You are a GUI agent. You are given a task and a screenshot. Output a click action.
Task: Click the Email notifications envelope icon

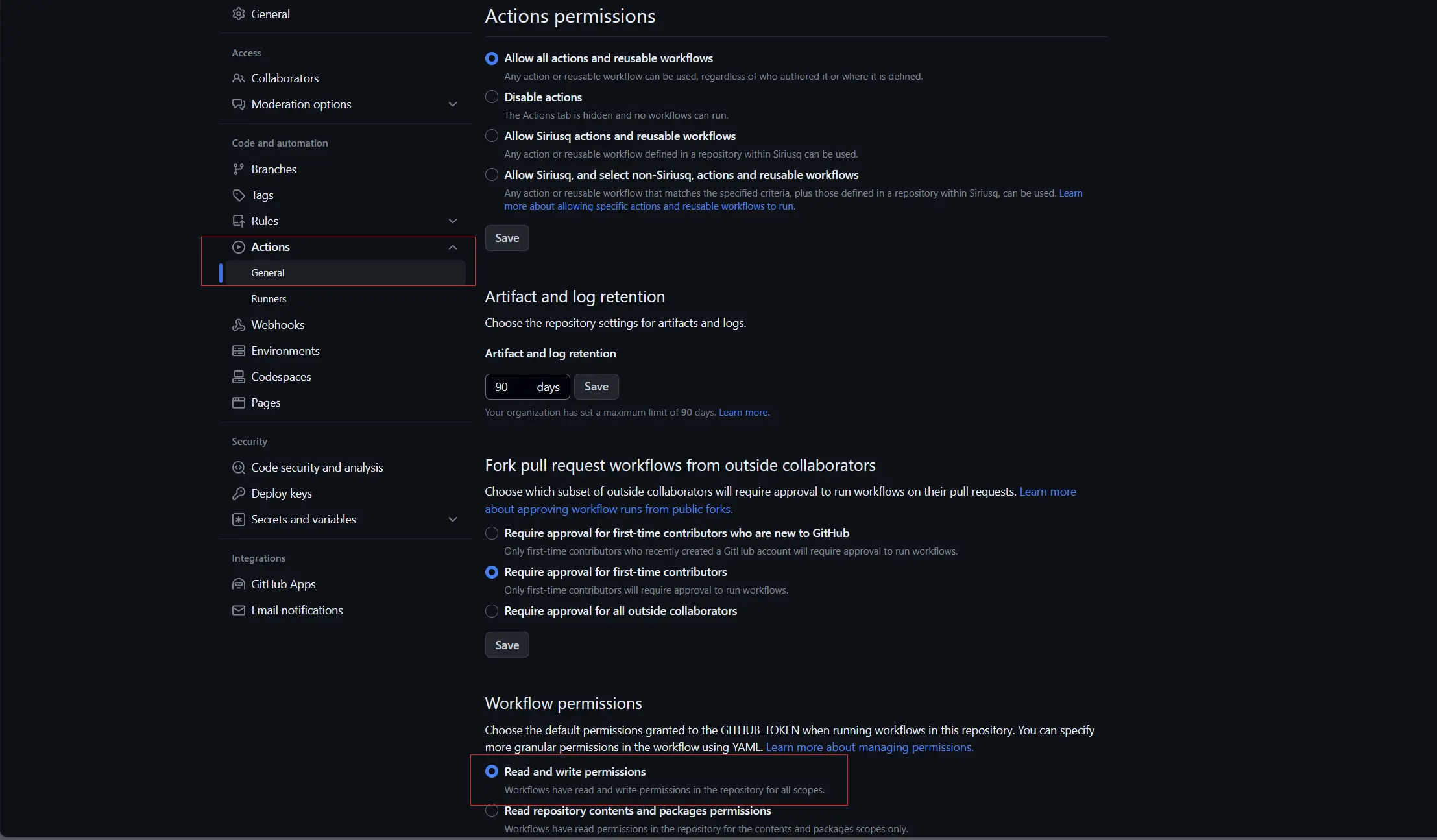click(239, 610)
